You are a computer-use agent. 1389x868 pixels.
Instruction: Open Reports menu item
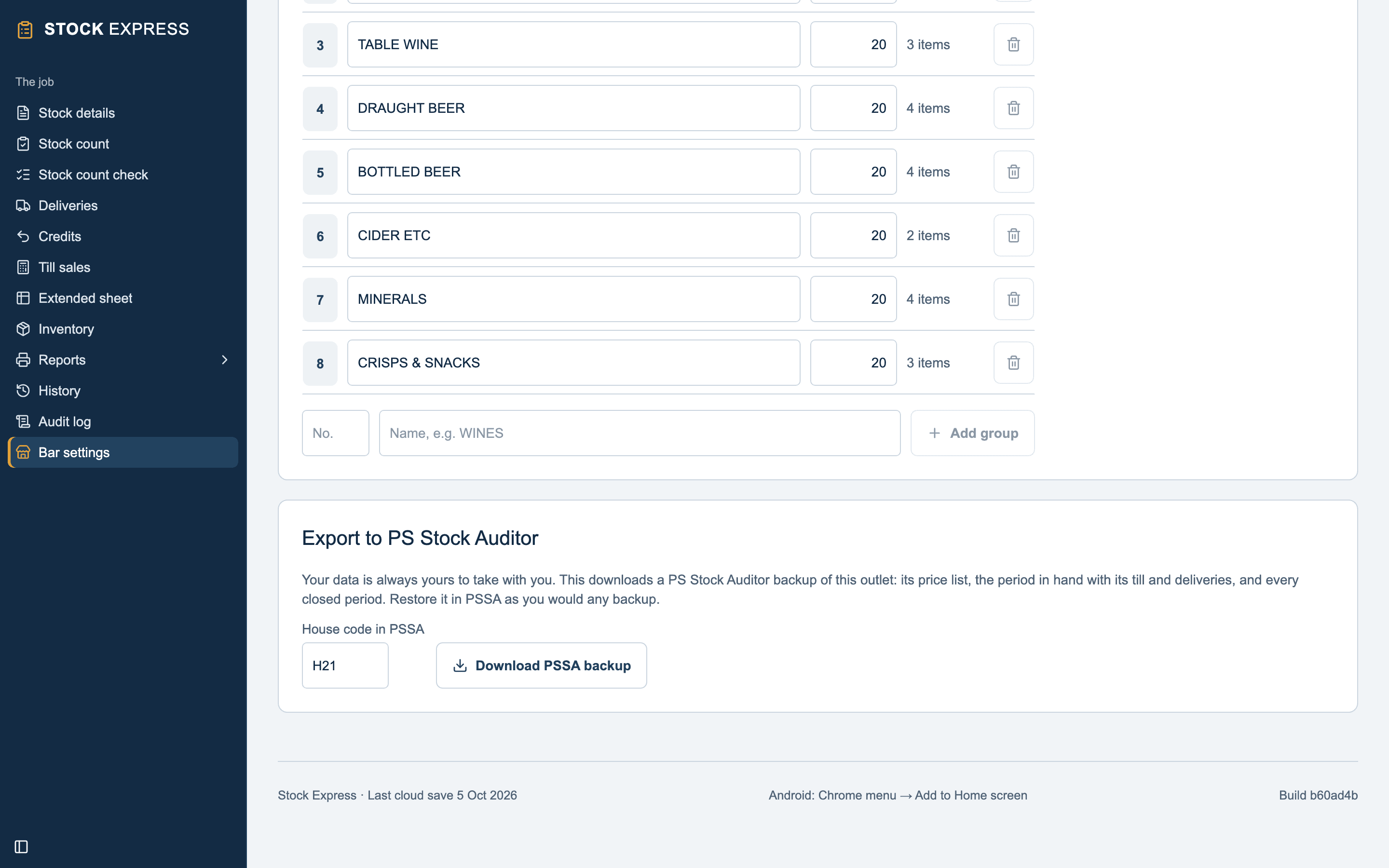tap(123, 360)
